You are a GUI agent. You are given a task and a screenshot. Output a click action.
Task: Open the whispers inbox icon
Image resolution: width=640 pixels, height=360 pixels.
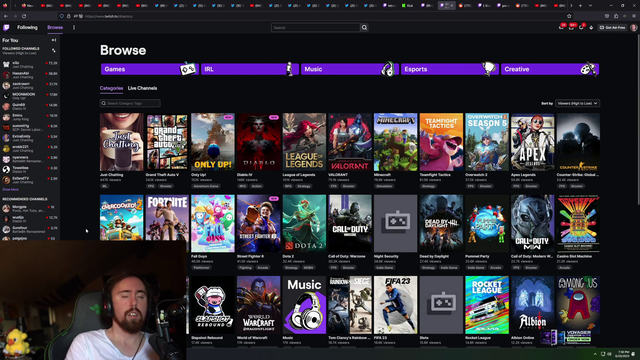(571, 27)
